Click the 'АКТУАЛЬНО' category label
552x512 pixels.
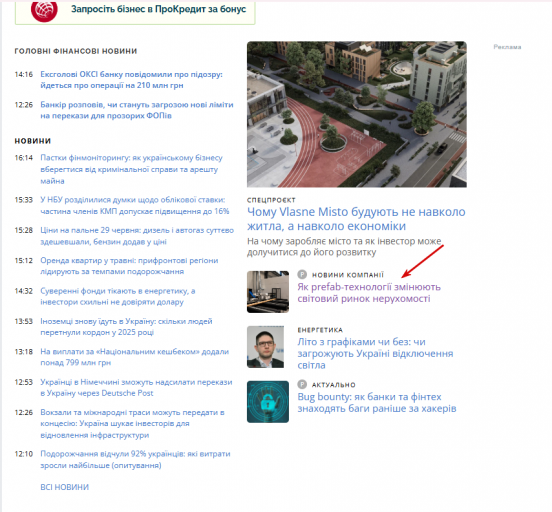[x=333, y=385]
